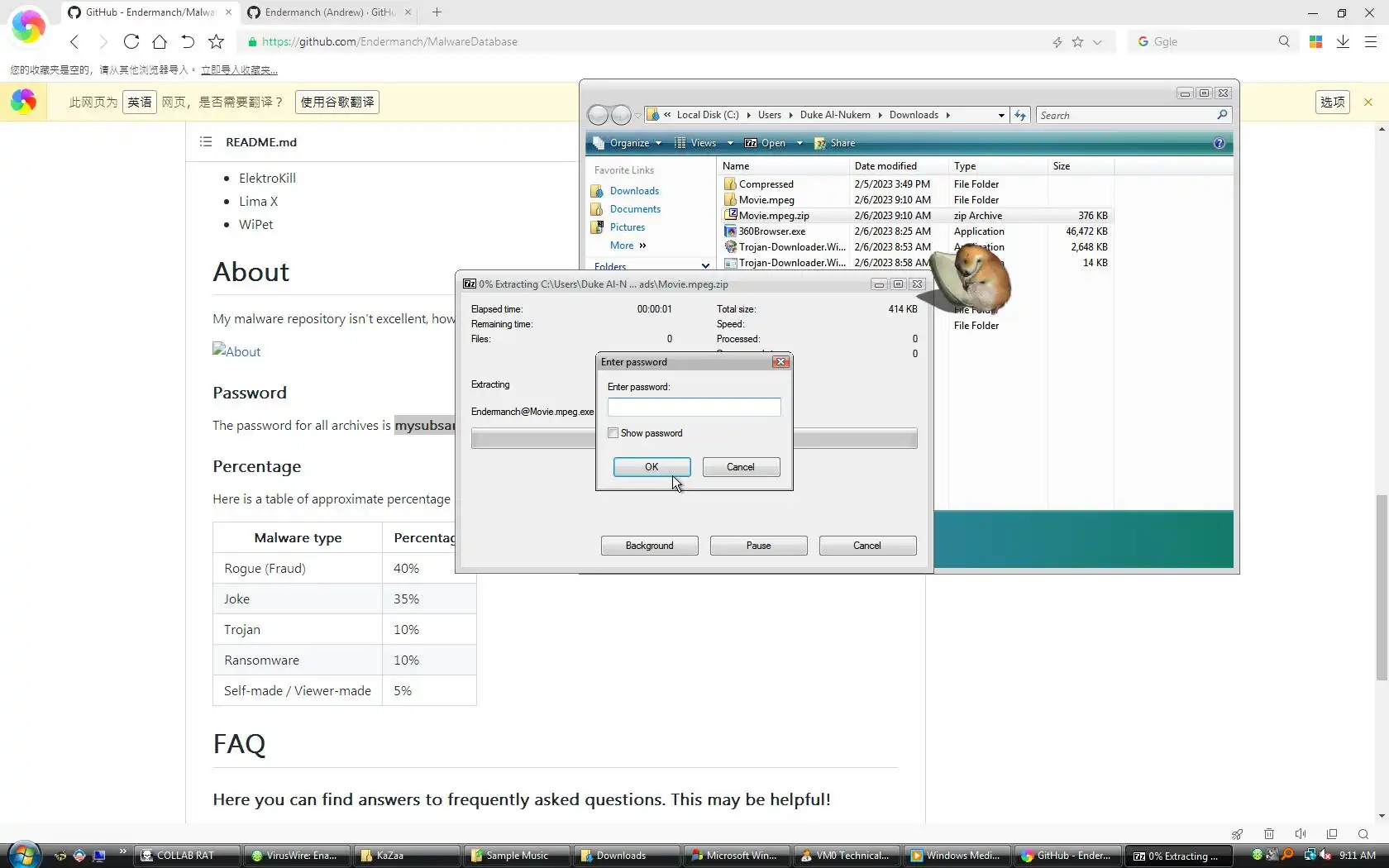
Task: Enable the Show password checkbox
Action: click(613, 433)
